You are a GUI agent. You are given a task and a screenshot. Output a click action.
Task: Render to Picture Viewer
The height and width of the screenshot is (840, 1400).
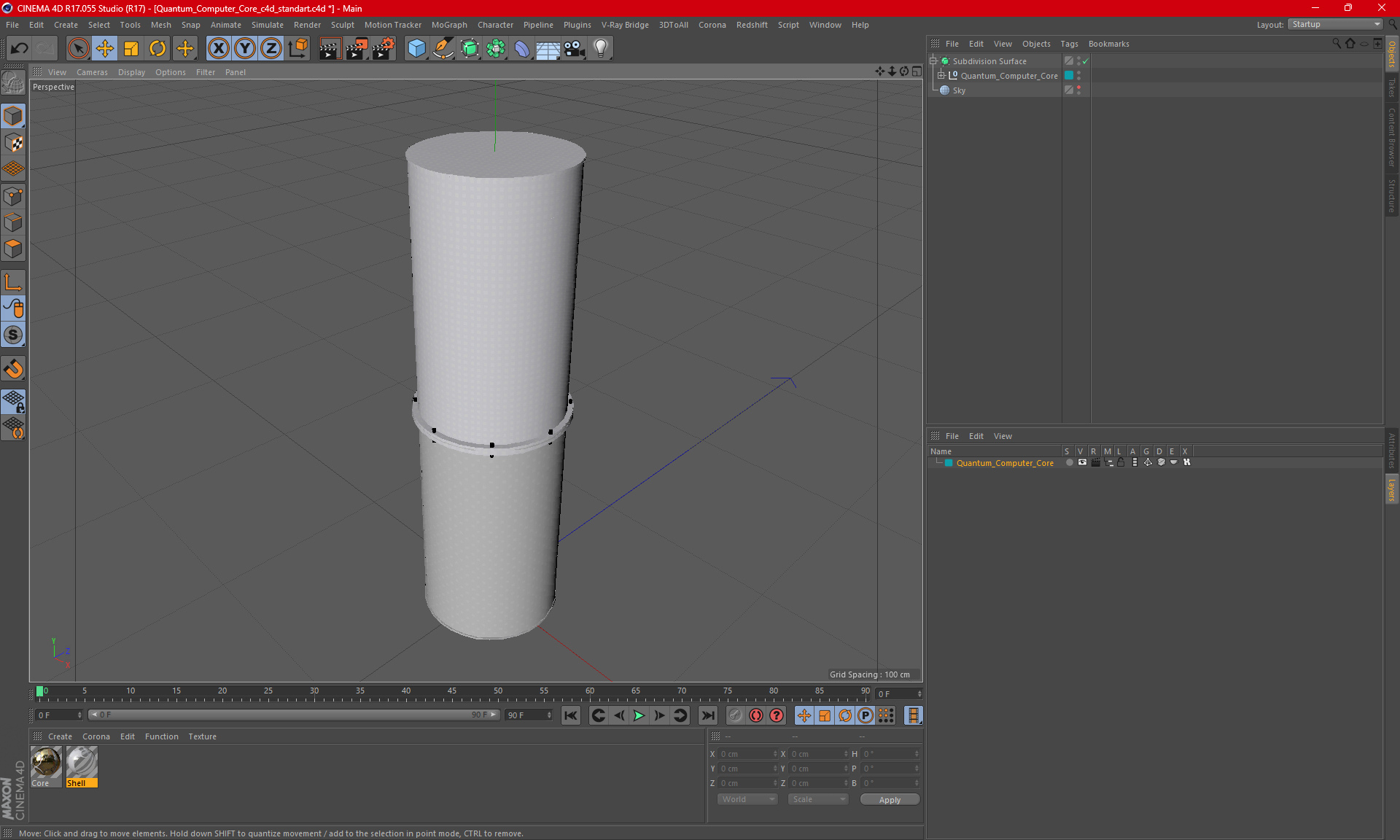pos(357,49)
